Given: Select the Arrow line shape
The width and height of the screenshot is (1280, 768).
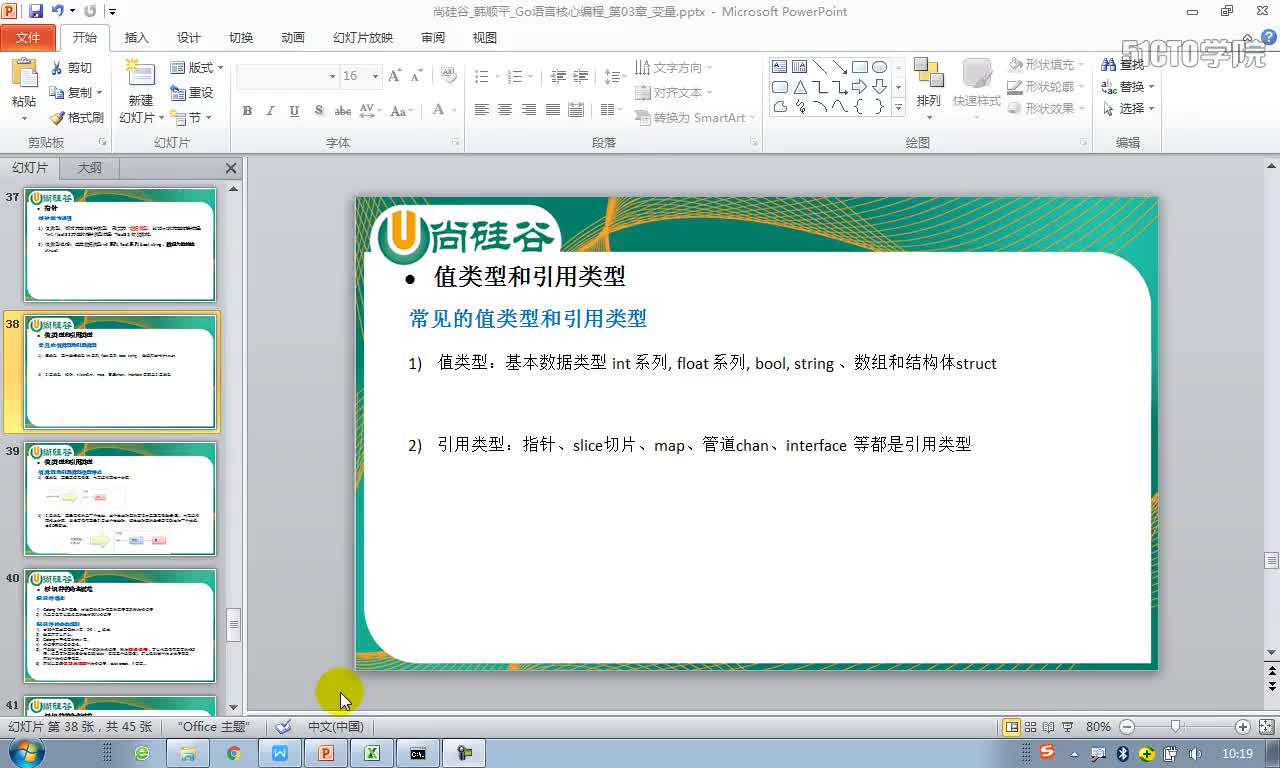Looking at the screenshot, I should [840, 67].
